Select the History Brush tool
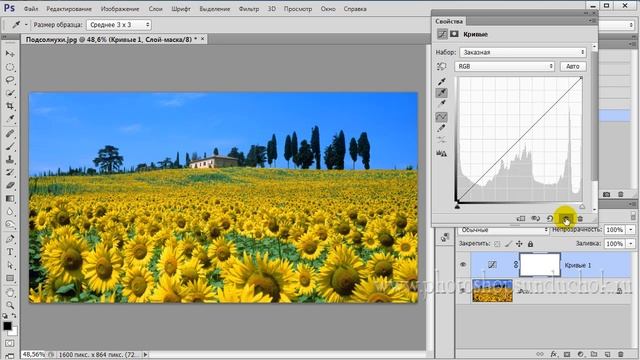This screenshot has height=360, width=640. (x=10, y=173)
